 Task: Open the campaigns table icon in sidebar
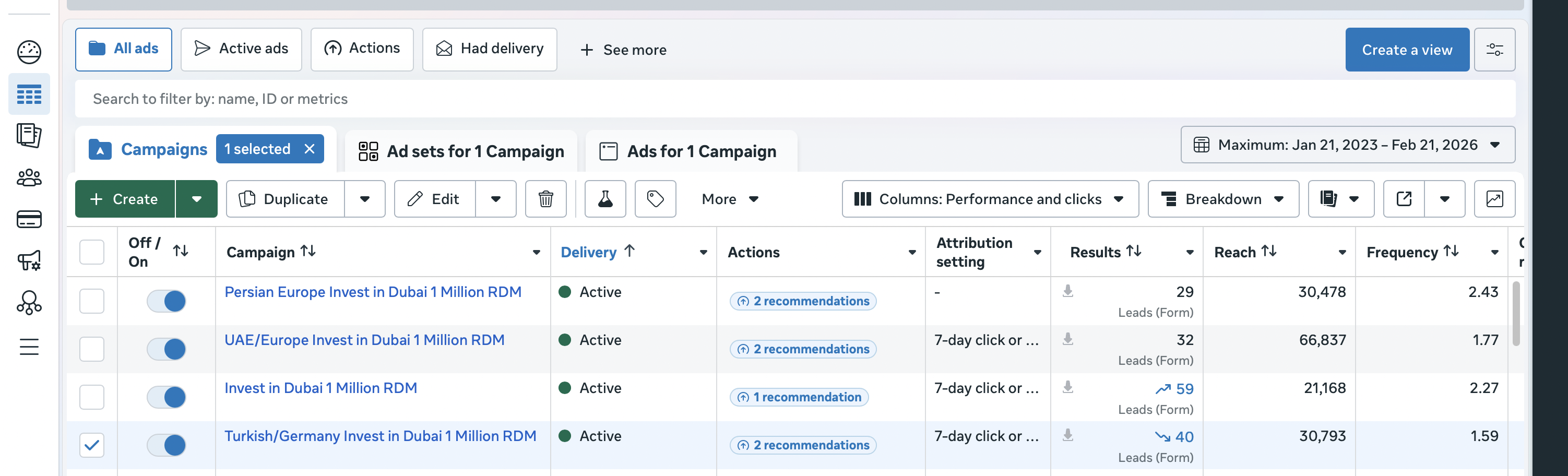click(x=29, y=94)
